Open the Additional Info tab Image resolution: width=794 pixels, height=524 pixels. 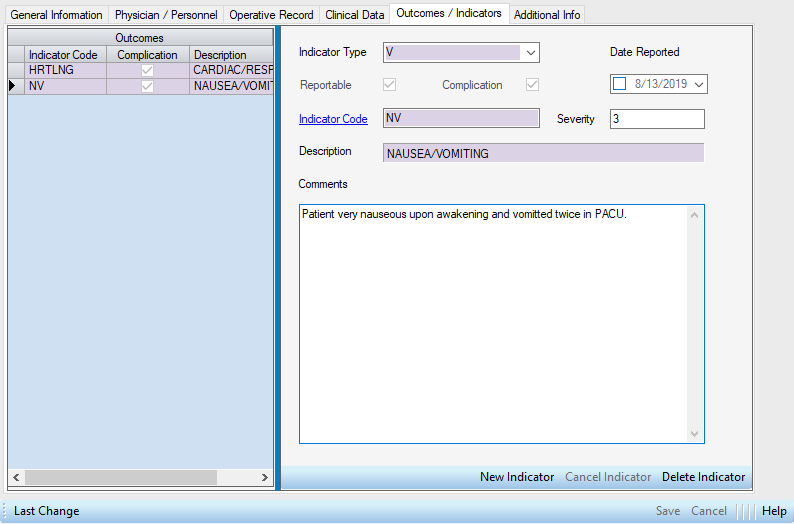click(547, 15)
